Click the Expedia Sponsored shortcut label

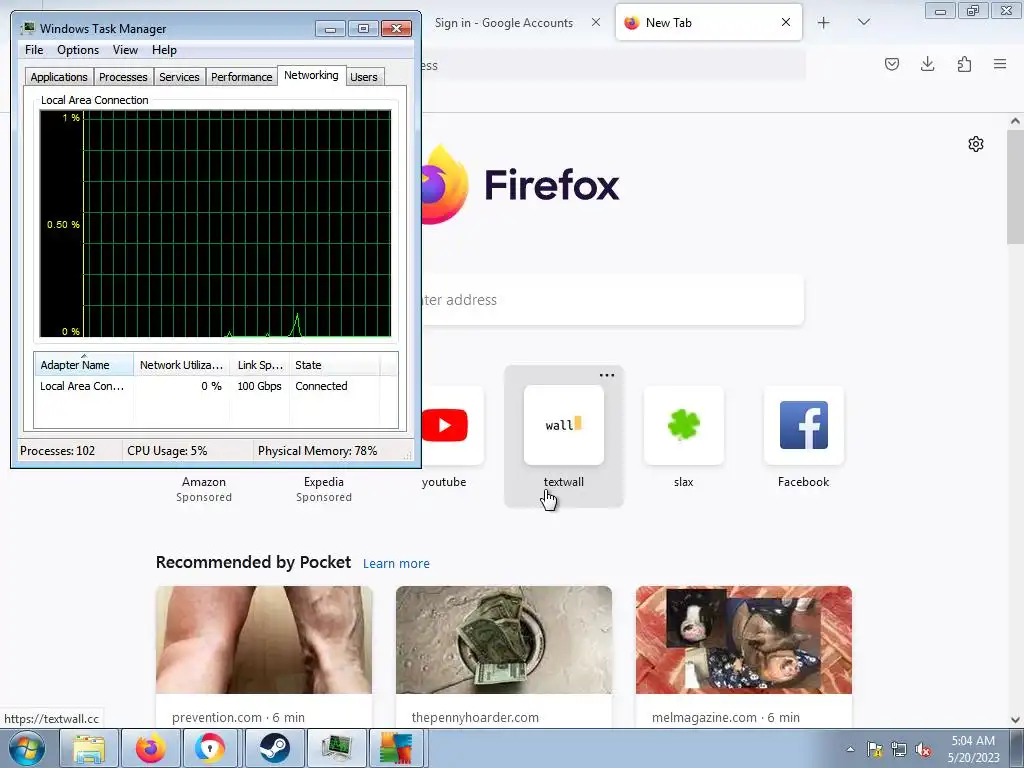pos(324,489)
